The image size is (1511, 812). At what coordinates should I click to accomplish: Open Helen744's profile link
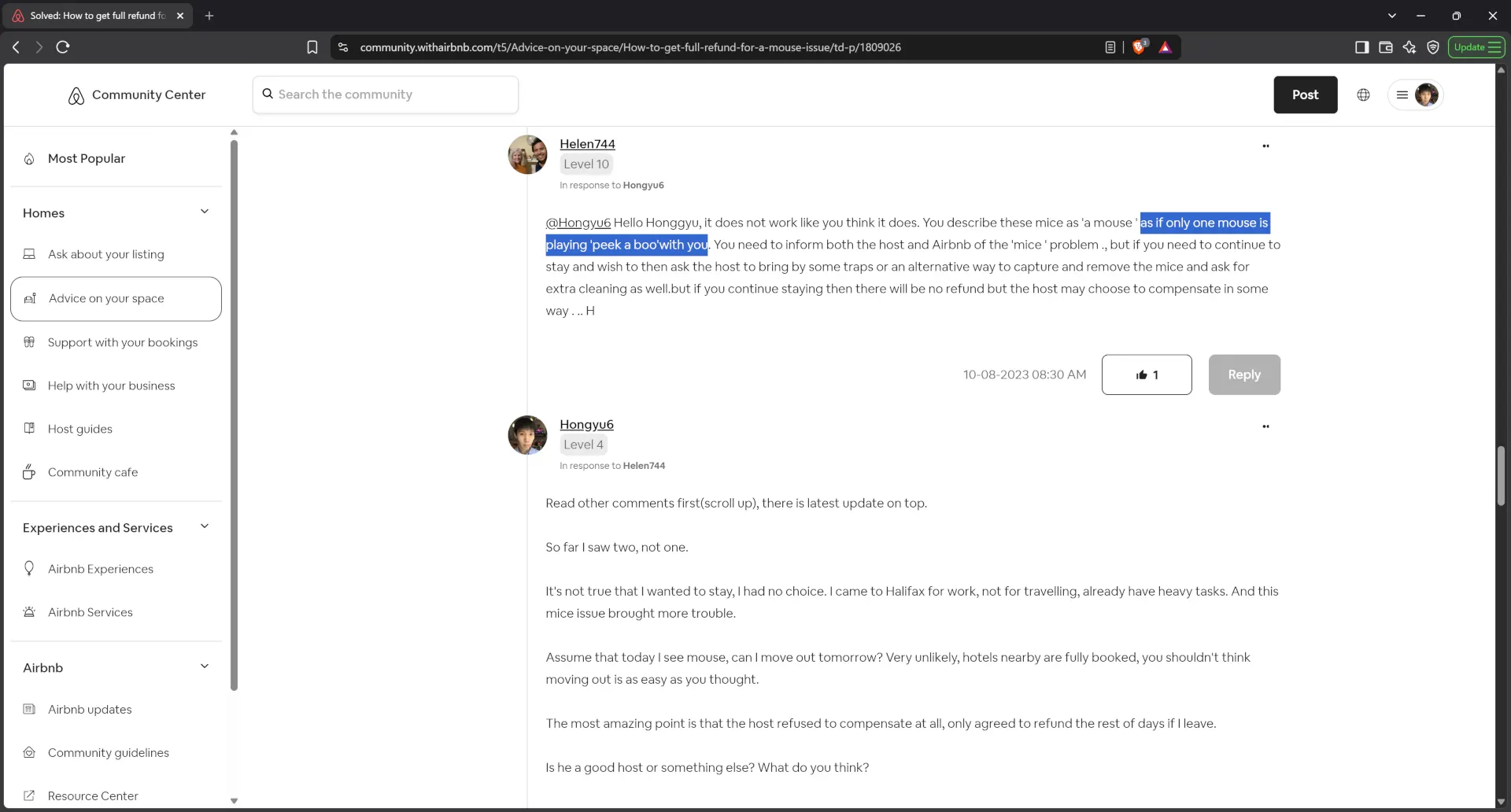pyautogui.click(x=587, y=144)
